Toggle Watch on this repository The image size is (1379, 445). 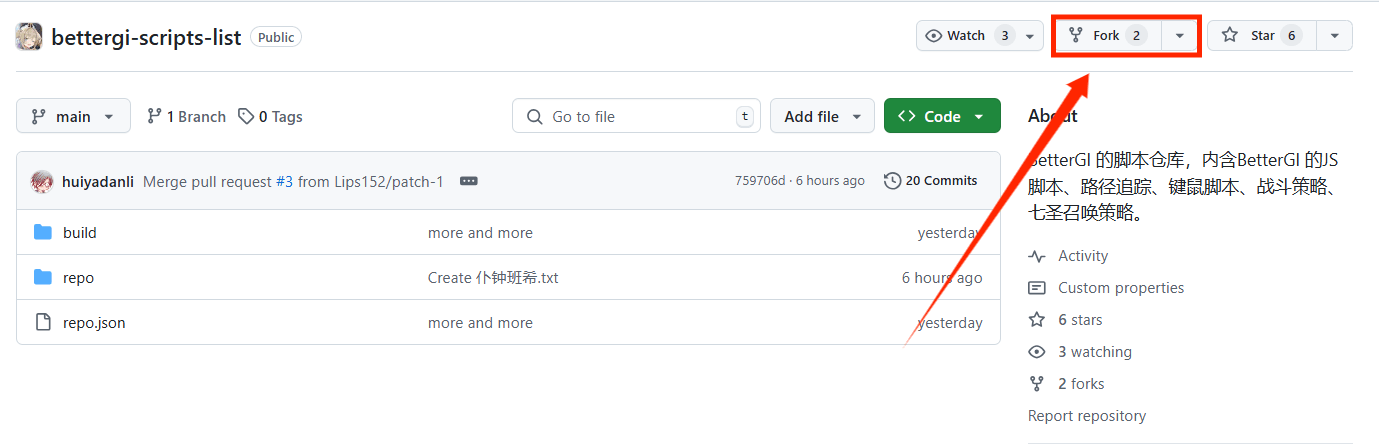[967, 36]
